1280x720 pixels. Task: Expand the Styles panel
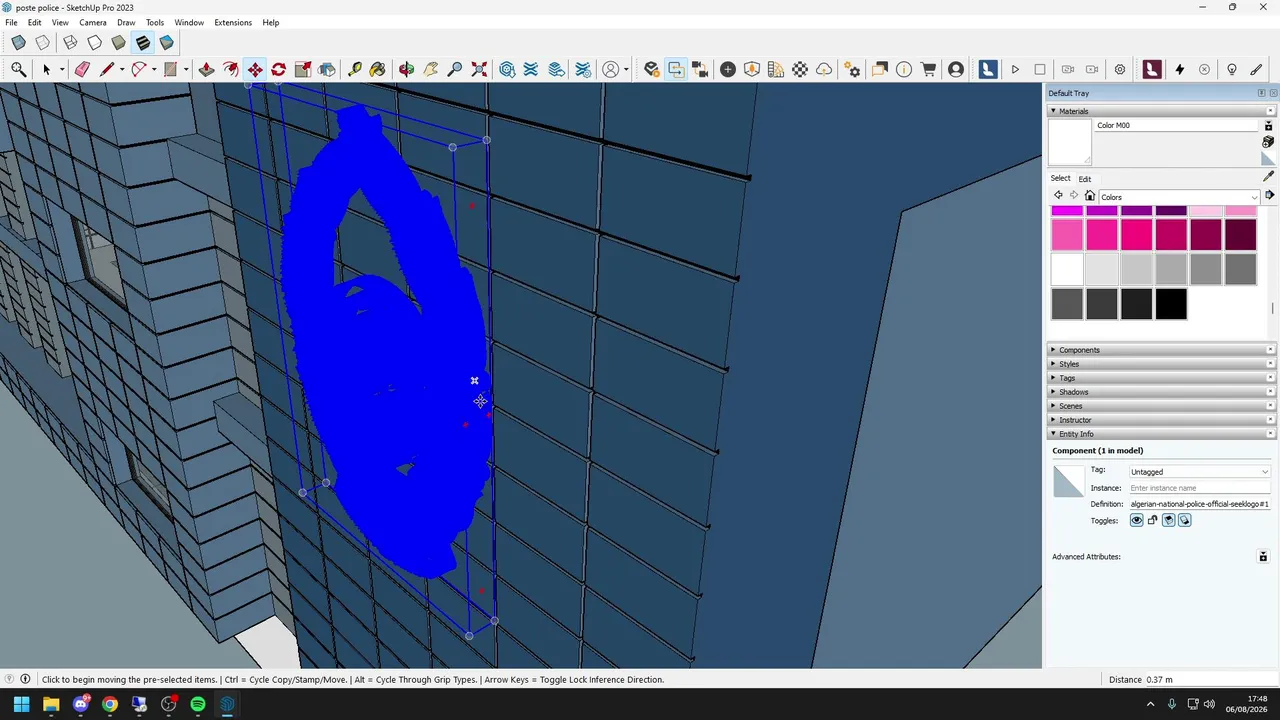(x=1161, y=364)
